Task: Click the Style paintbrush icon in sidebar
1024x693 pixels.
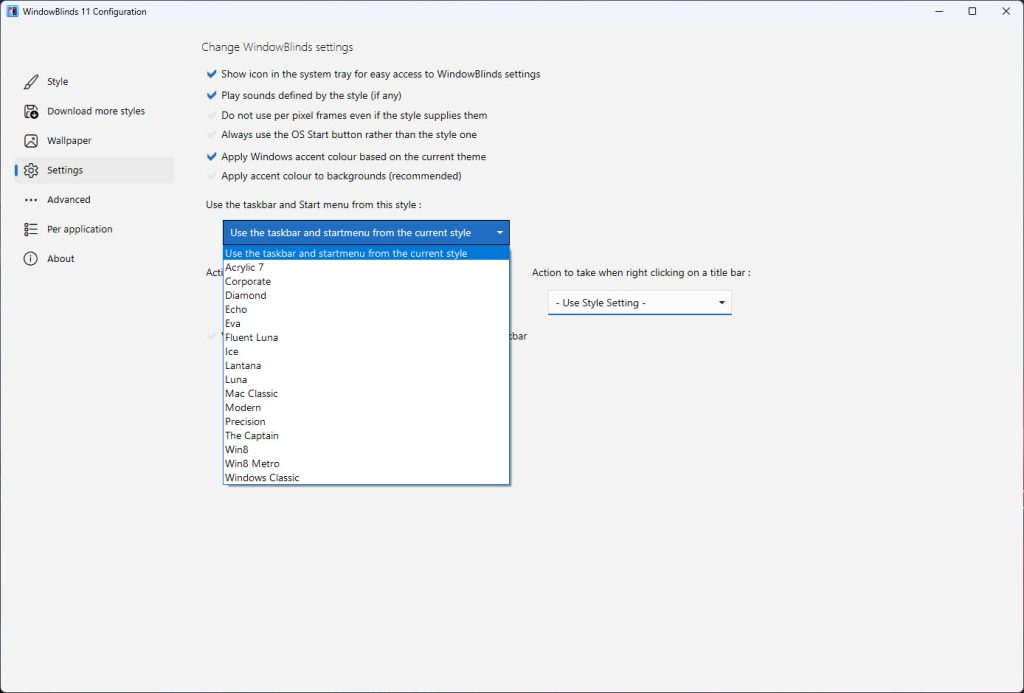Action: [31, 82]
